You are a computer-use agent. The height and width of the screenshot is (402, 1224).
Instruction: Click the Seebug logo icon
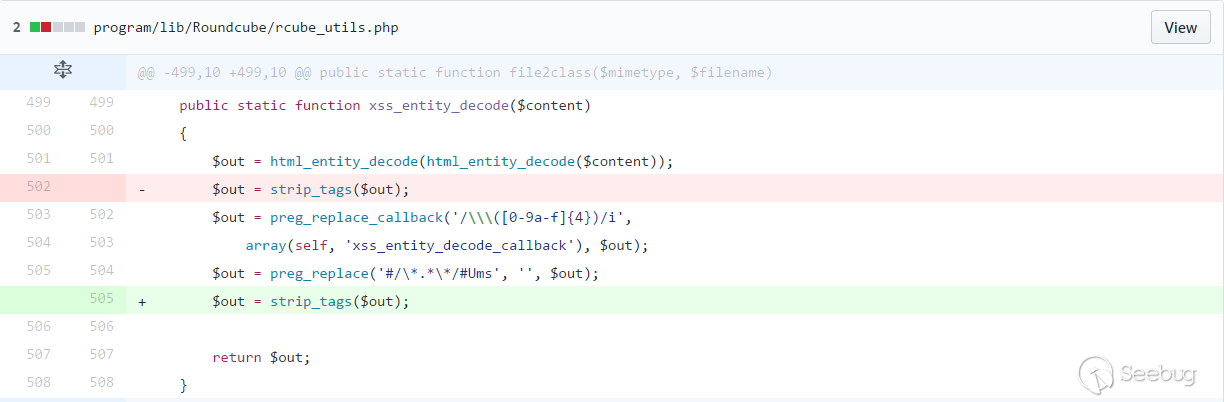1097,376
